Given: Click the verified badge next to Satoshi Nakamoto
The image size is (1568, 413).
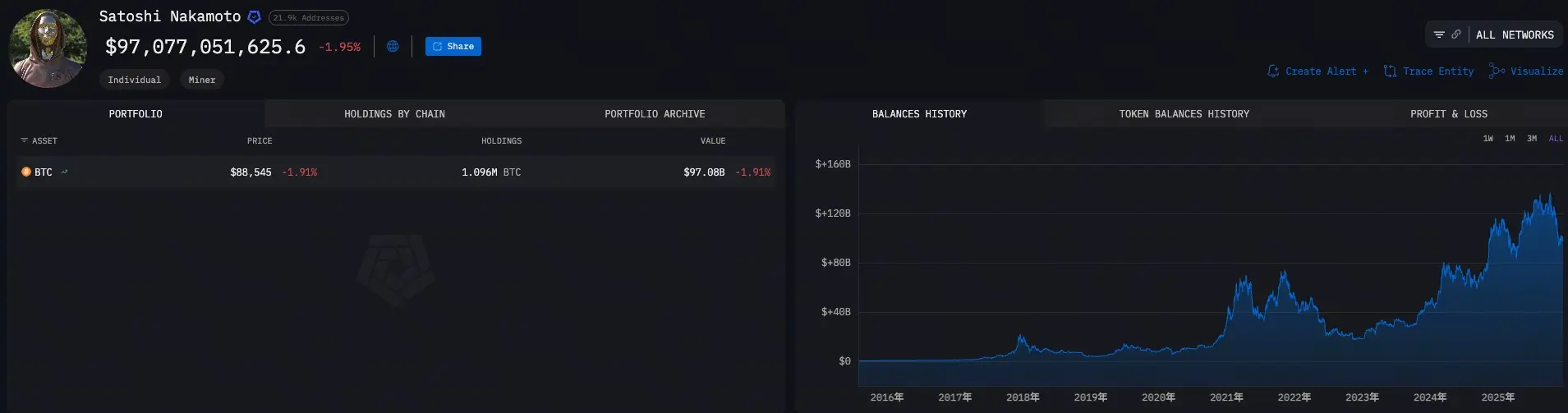Looking at the screenshot, I should click(255, 17).
